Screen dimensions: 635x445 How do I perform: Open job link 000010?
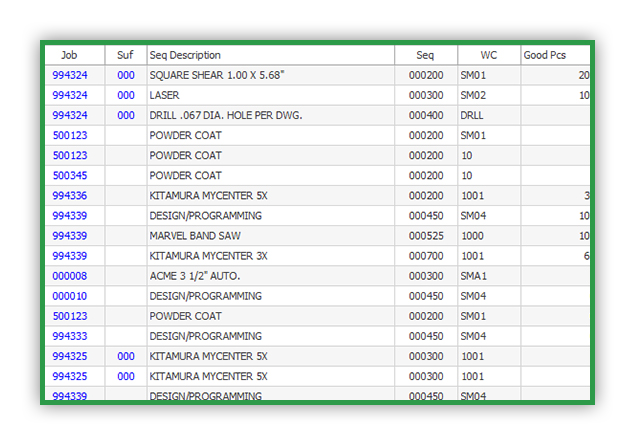70,296
